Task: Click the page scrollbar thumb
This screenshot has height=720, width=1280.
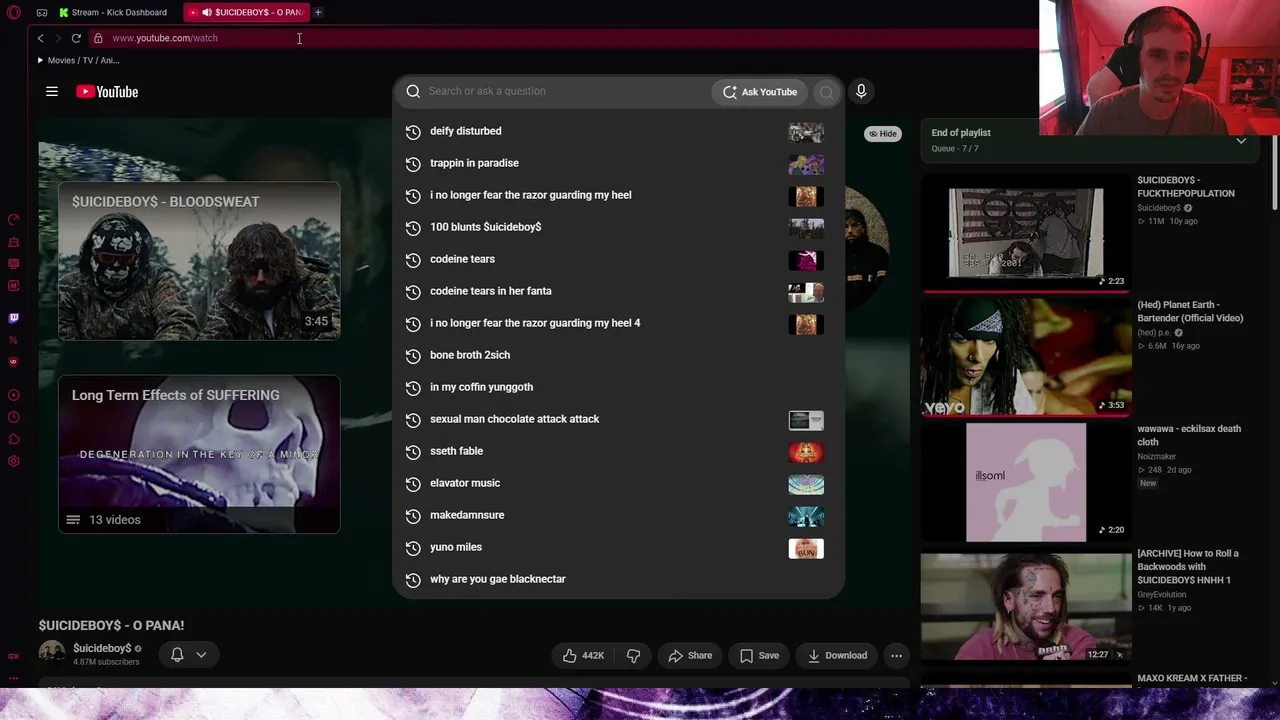Action: point(1275,175)
